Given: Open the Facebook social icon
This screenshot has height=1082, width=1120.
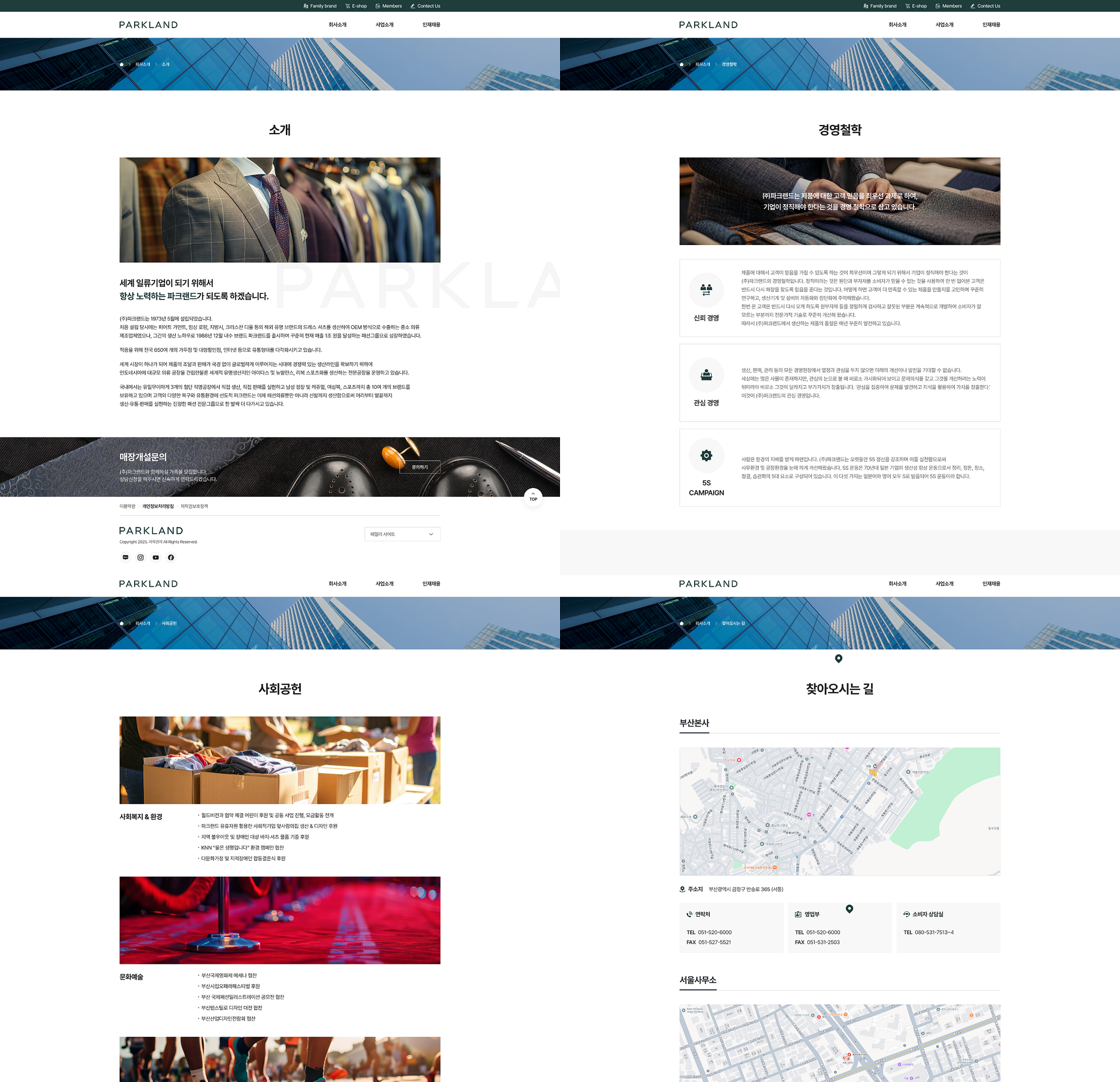Looking at the screenshot, I should tap(171, 557).
